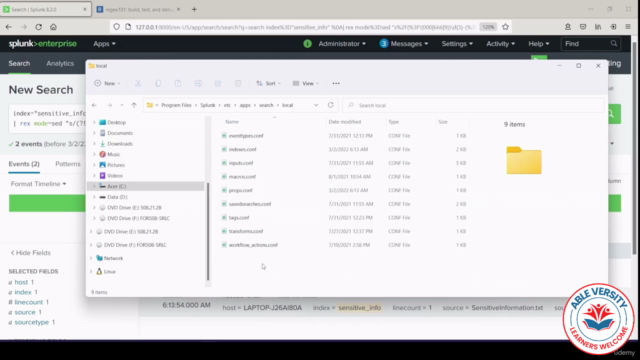Click the Splunk enterprise logo
This screenshot has height=360, width=640.
tap(42, 44)
